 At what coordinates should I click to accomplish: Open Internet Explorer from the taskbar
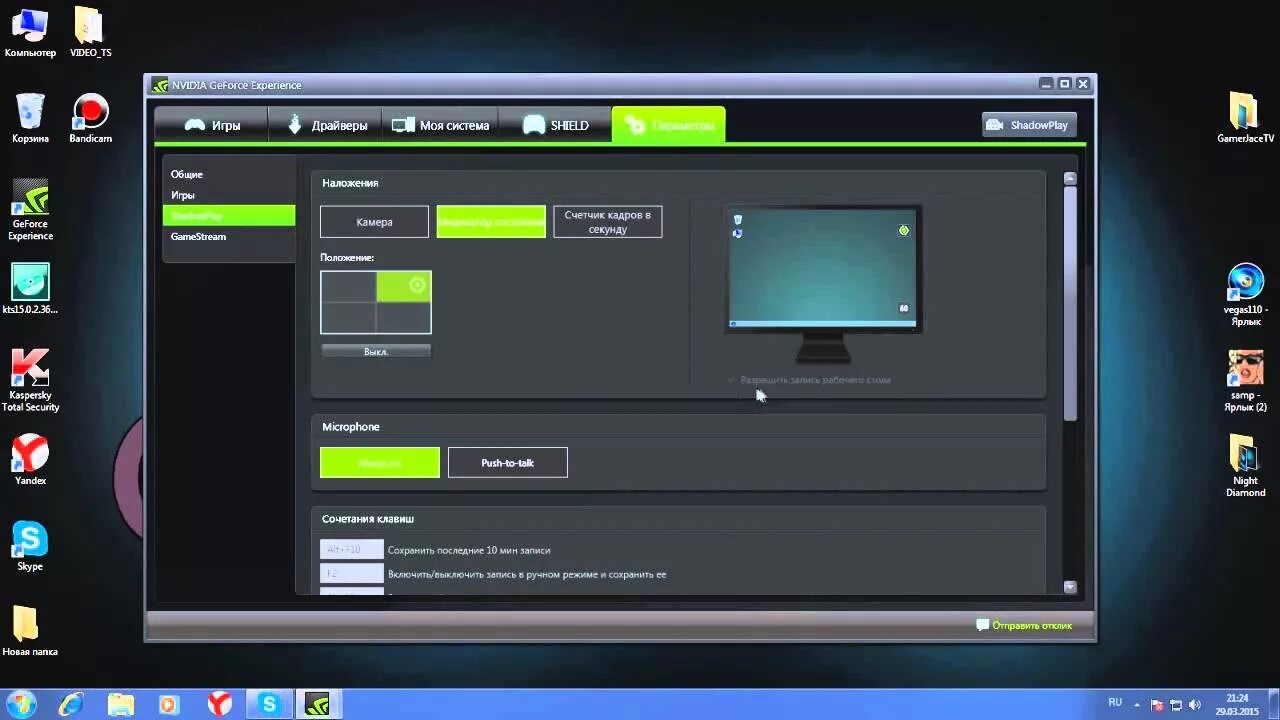coord(71,704)
